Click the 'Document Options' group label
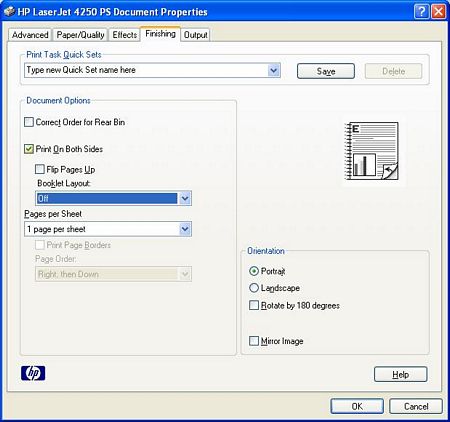This screenshot has width=450, height=422. click(x=58, y=100)
